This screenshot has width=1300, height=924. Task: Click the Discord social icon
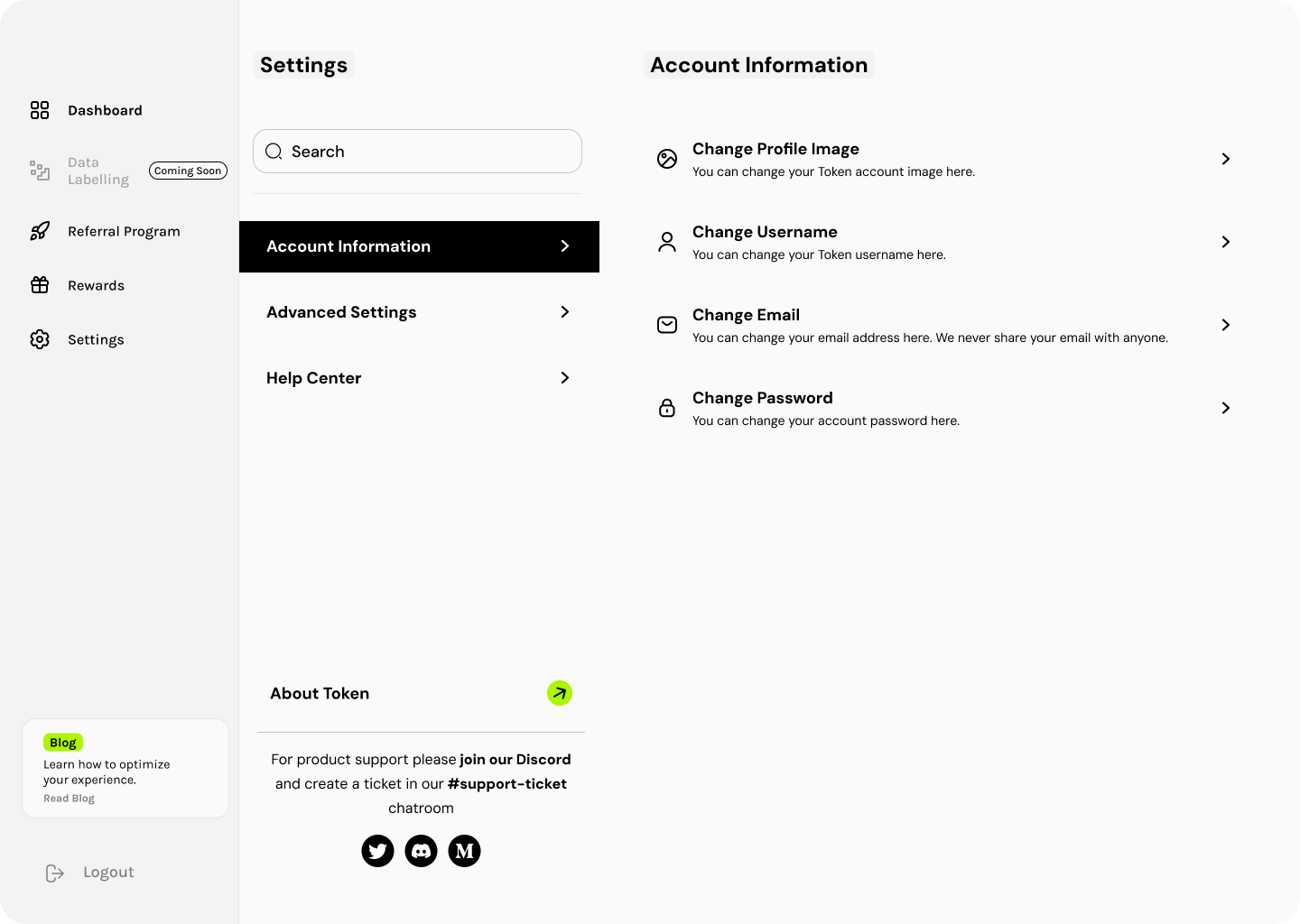pyautogui.click(x=421, y=850)
